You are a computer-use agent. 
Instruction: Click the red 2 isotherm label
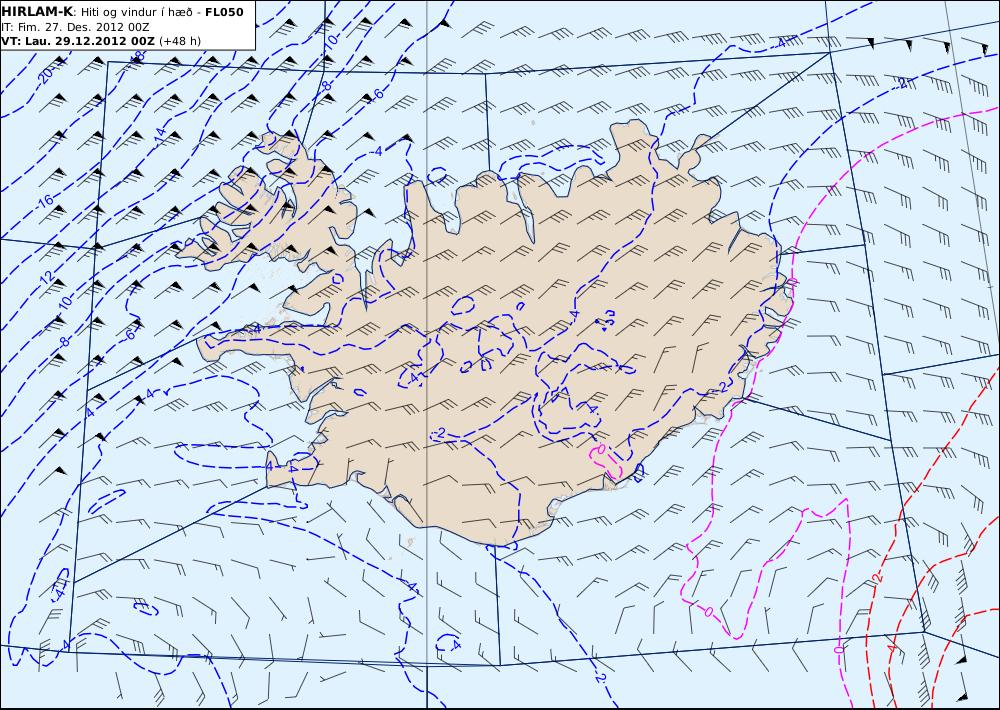[x=876, y=578]
